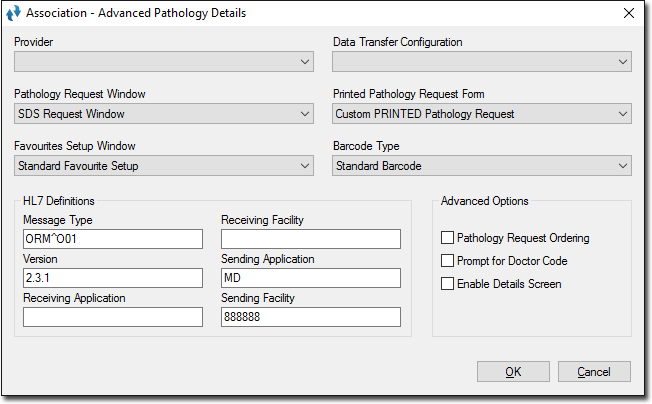Close the Advanced Pathology Details dialog
652x404 pixels.
click(x=629, y=13)
